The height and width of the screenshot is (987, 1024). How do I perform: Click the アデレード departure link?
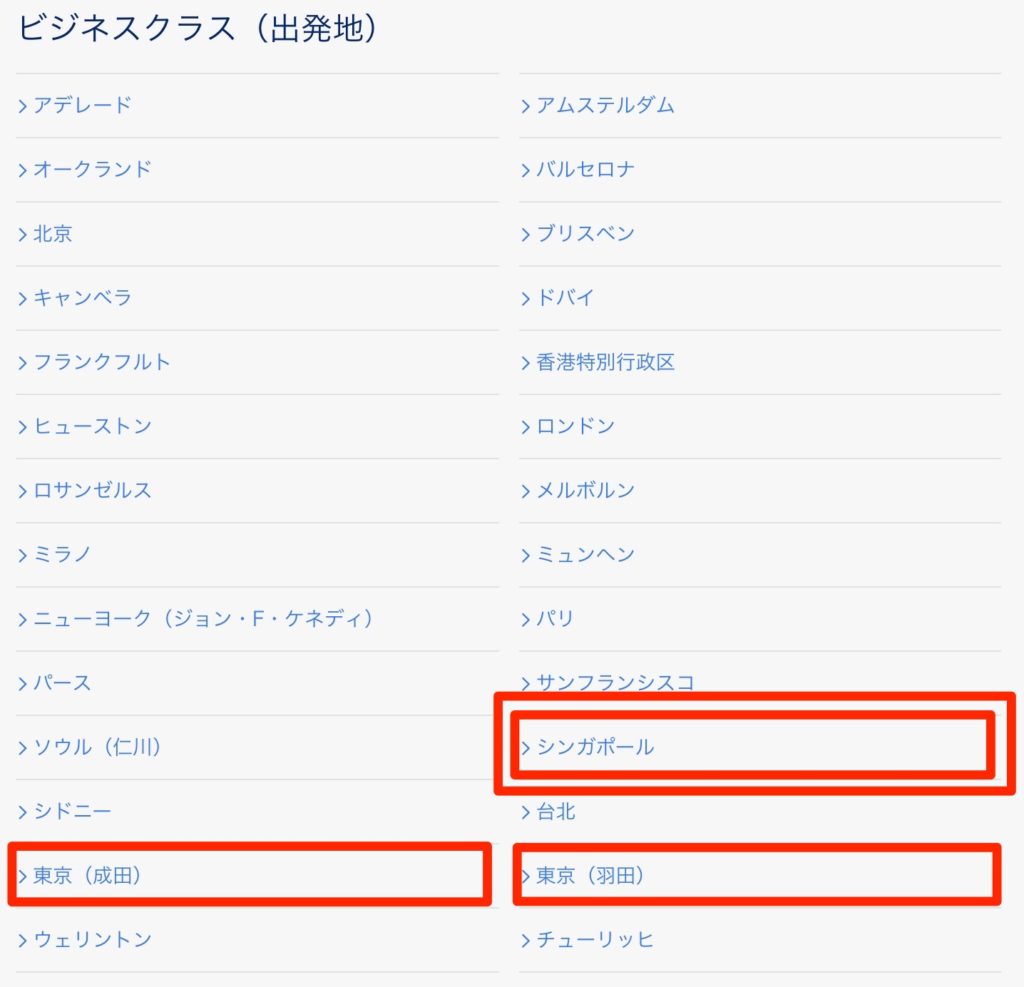point(83,105)
